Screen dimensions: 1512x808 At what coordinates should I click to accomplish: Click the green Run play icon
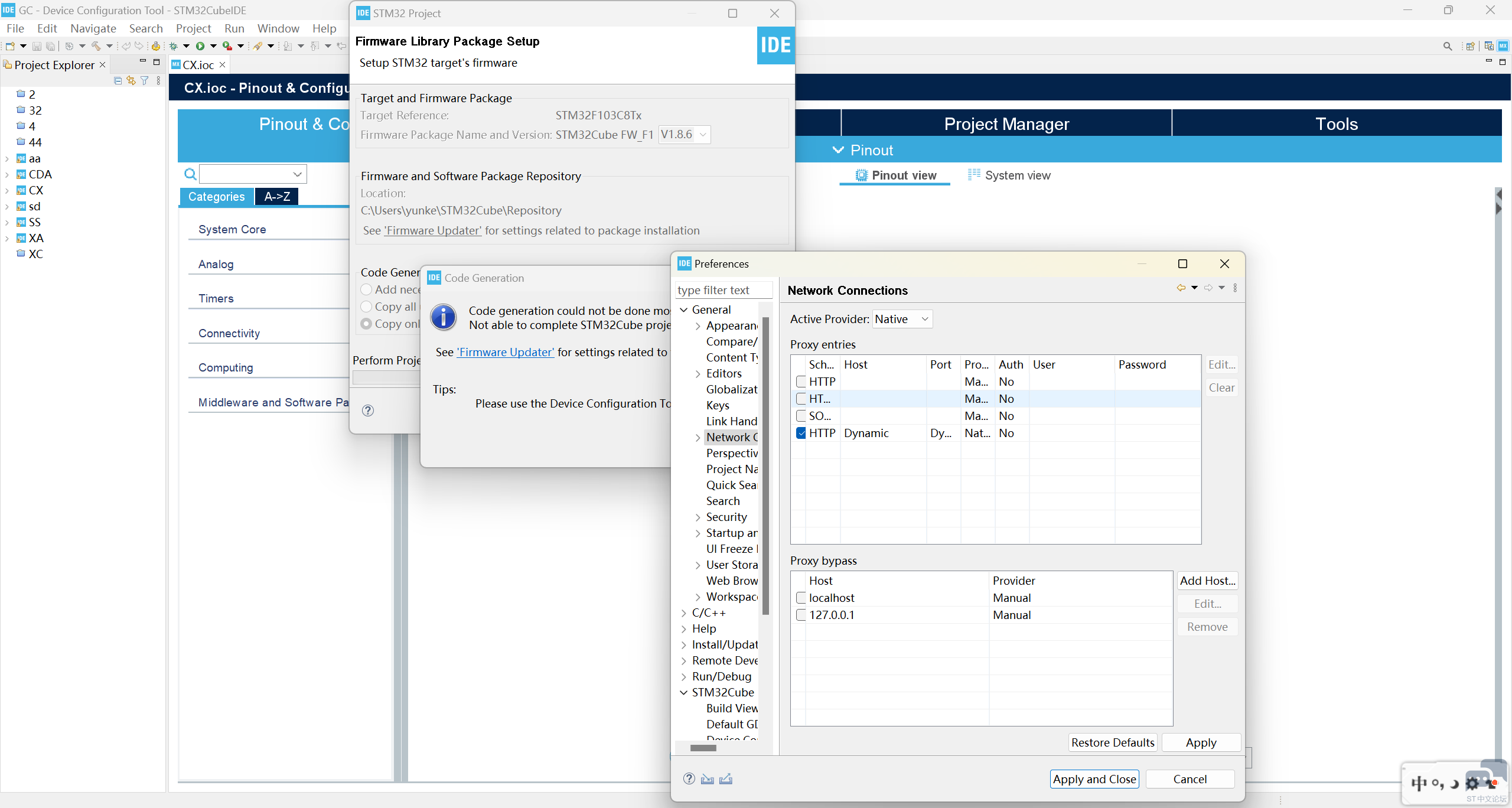[x=200, y=46]
